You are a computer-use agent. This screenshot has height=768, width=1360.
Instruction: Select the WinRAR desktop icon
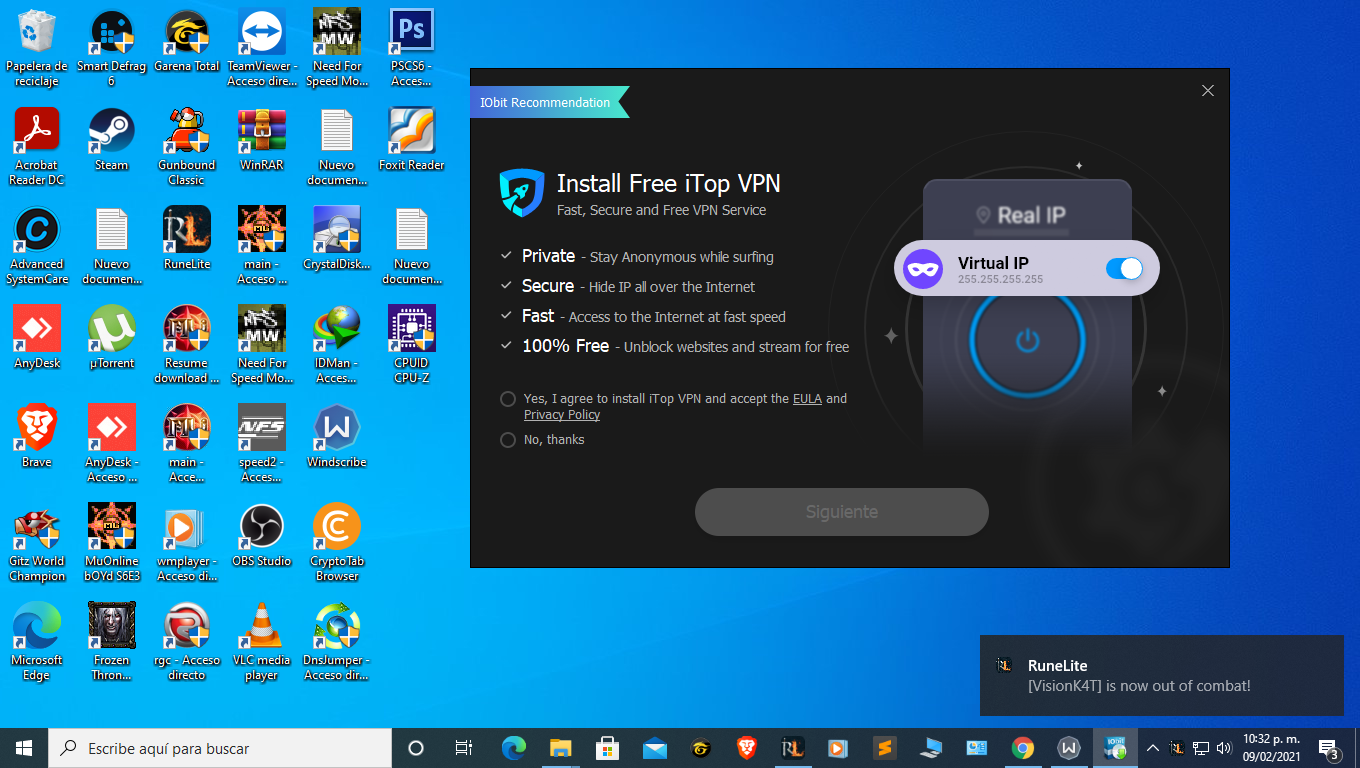262,140
